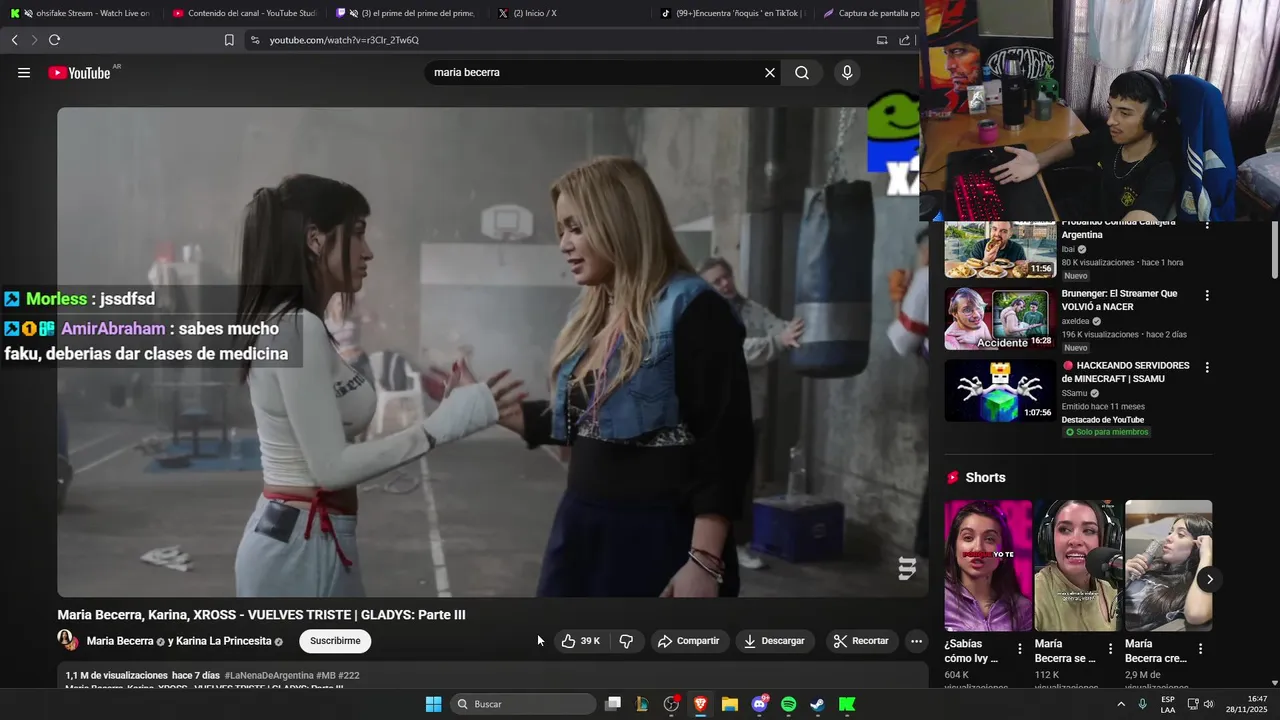Click the page vertical scrollbar

[x=1275, y=250]
